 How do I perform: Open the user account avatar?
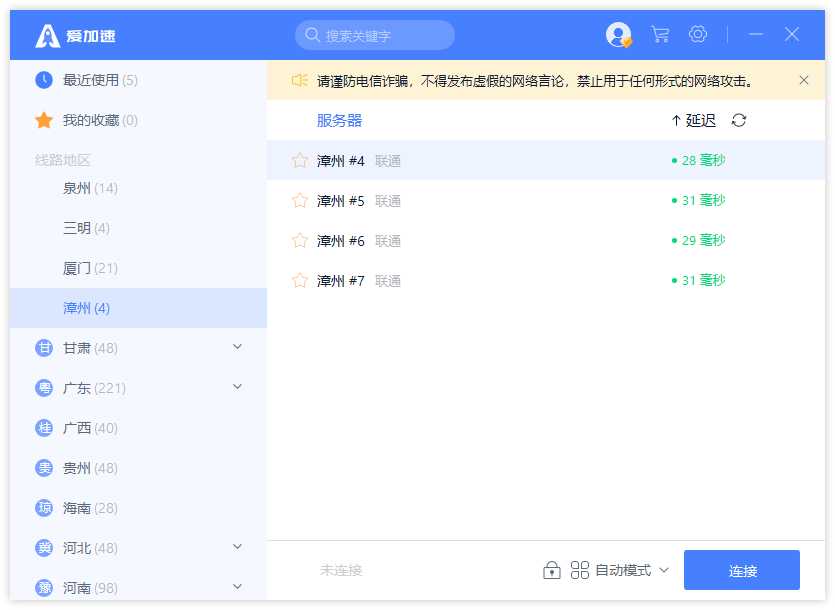619,35
